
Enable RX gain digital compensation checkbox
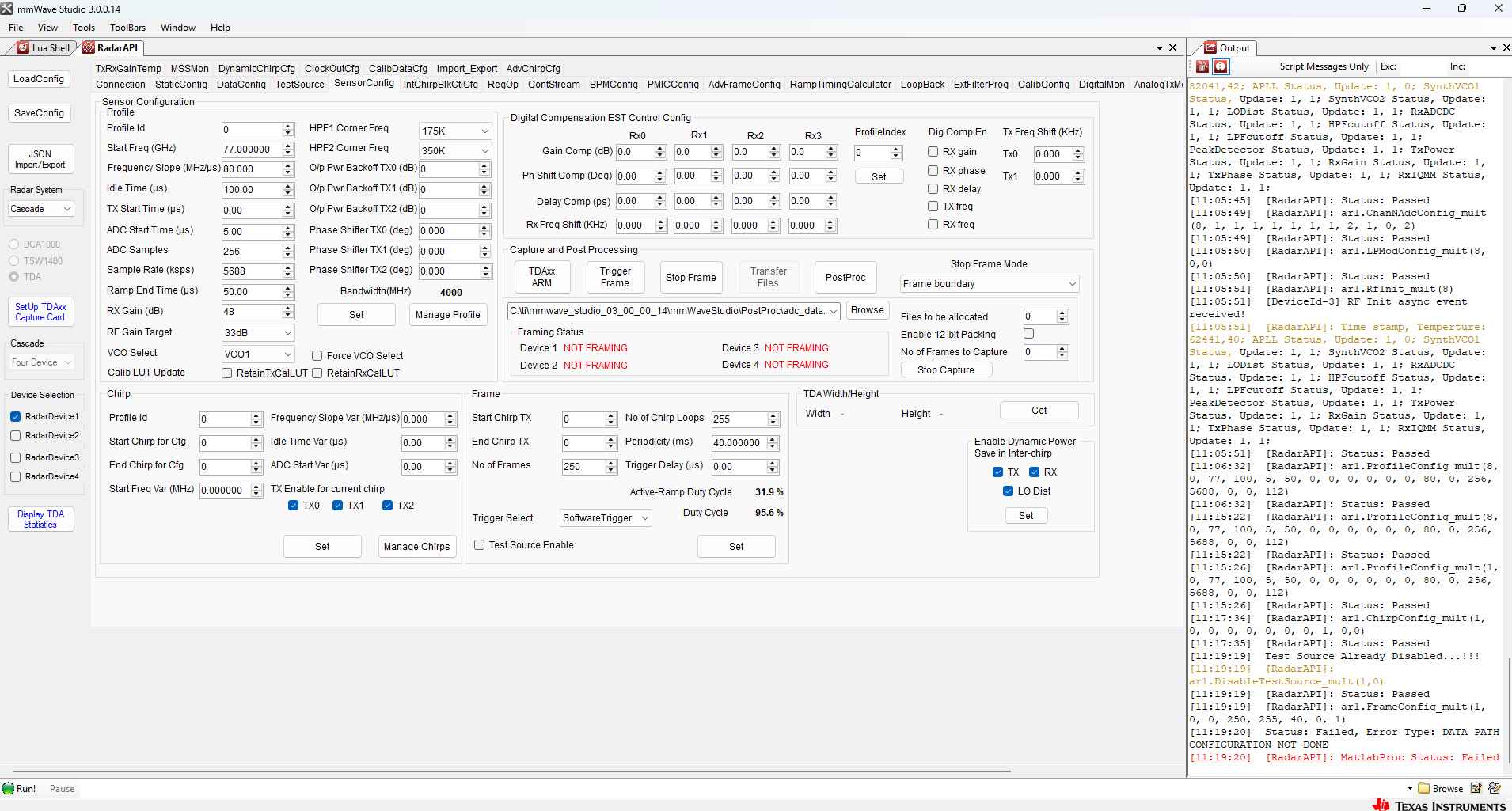(933, 152)
